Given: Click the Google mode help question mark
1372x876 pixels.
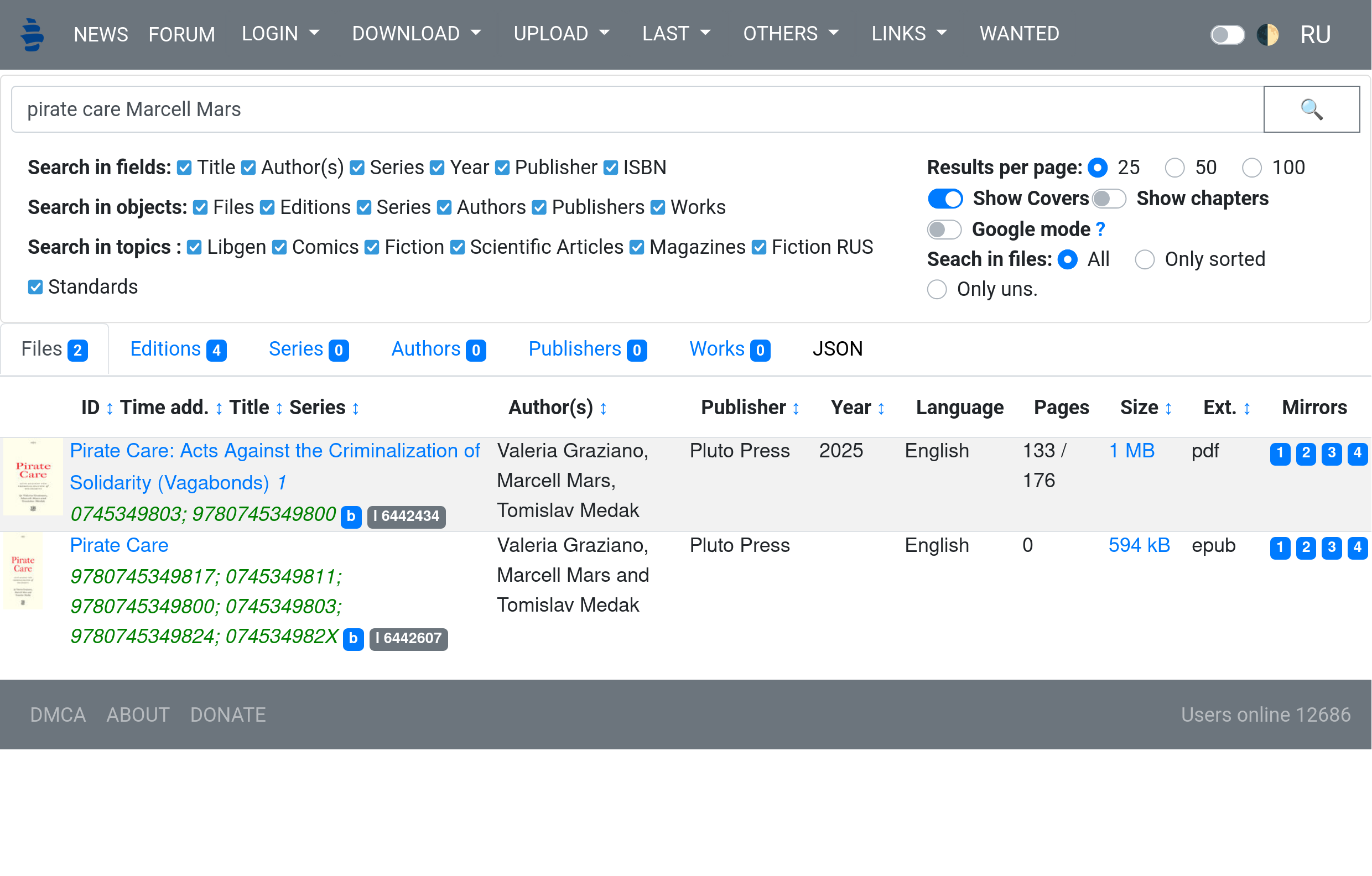Looking at the screenshot, I should click(x=1100, y=229).
